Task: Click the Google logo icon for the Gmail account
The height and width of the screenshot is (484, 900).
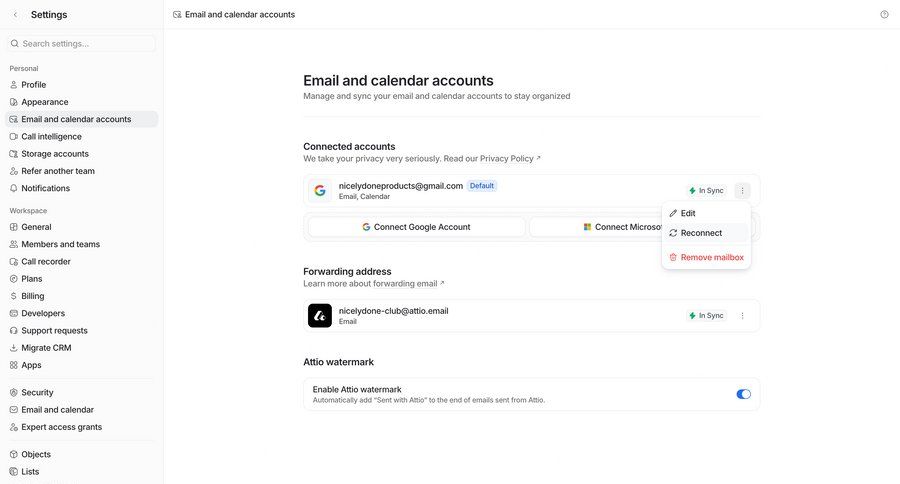Action: point(320,190)
